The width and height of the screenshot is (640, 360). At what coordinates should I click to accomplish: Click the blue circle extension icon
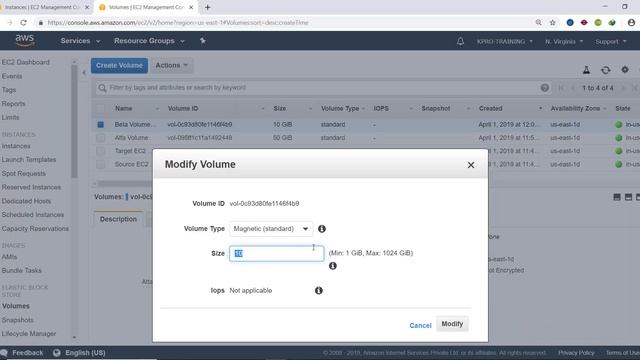point(570,23)
